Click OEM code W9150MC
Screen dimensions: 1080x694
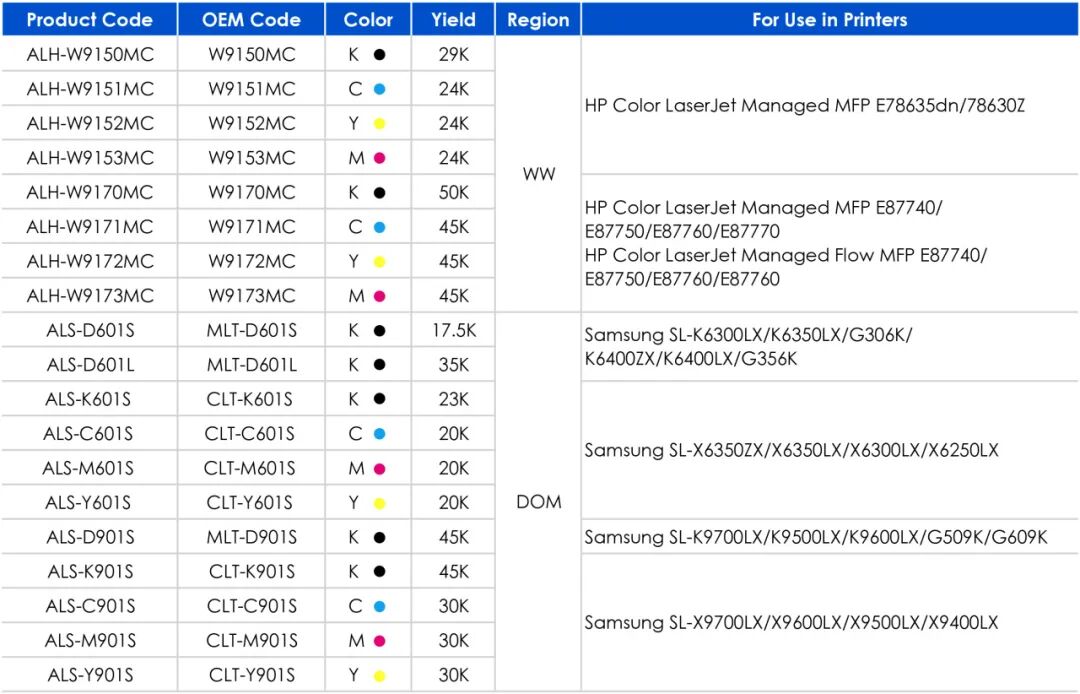coord(251,54)
